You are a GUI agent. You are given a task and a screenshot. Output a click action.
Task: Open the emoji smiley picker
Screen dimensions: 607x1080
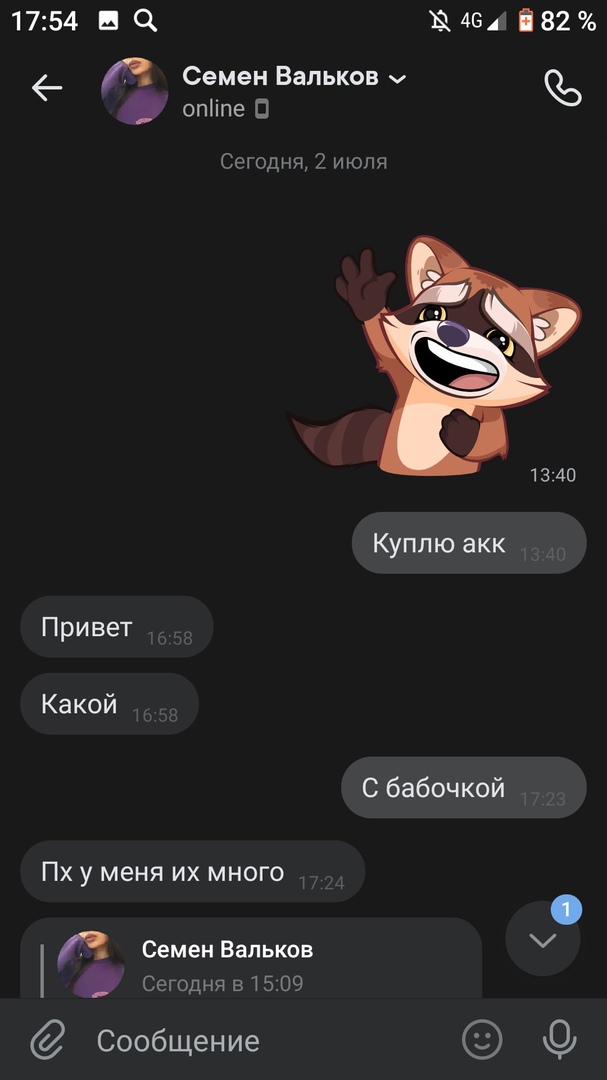tap(482, 1039)
